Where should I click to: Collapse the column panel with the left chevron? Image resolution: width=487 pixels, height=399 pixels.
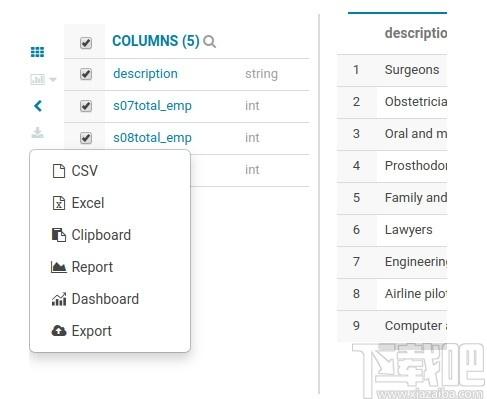click(38, 106)
